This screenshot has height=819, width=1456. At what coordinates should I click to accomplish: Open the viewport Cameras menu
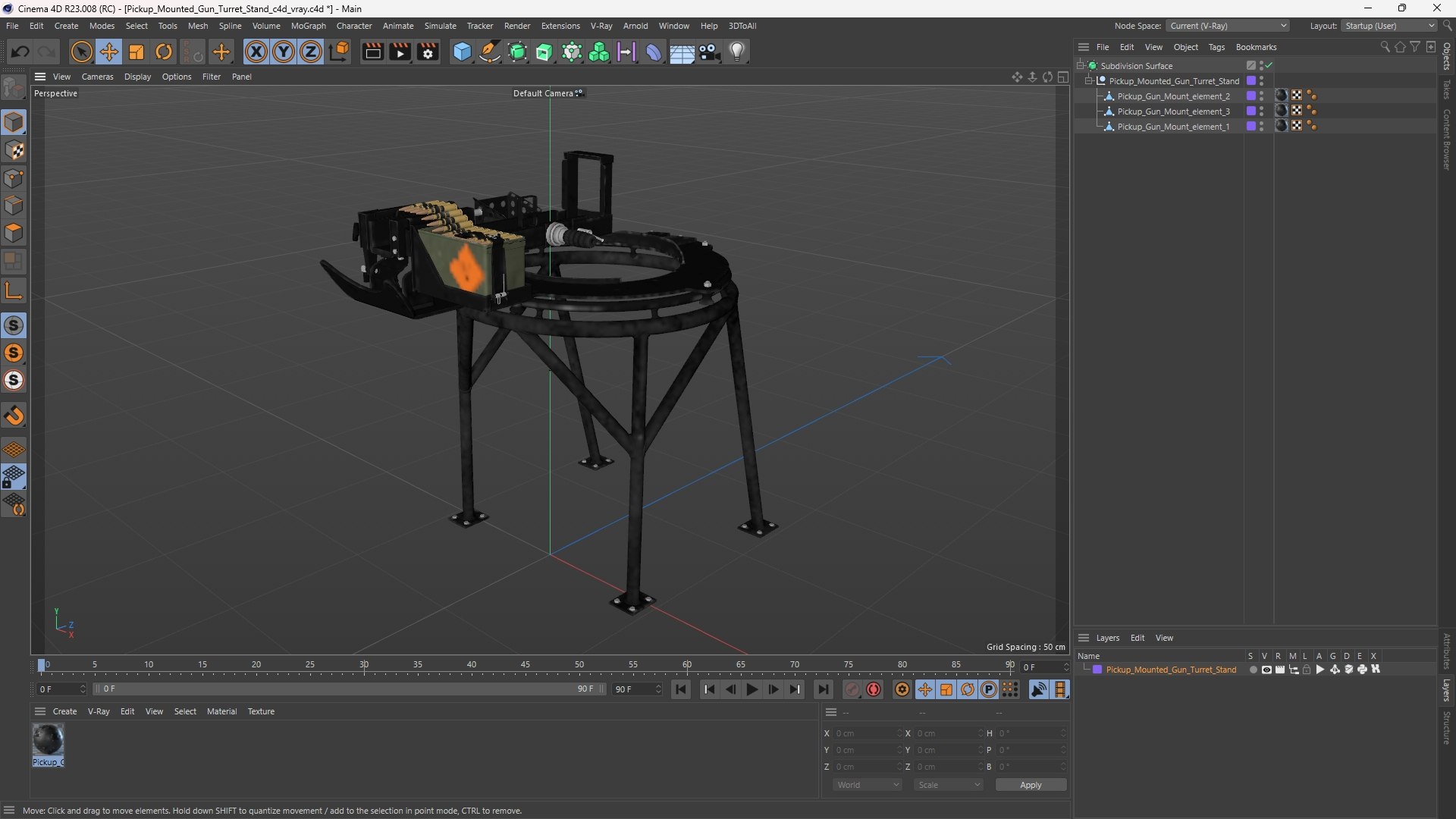tap(97, 77)
